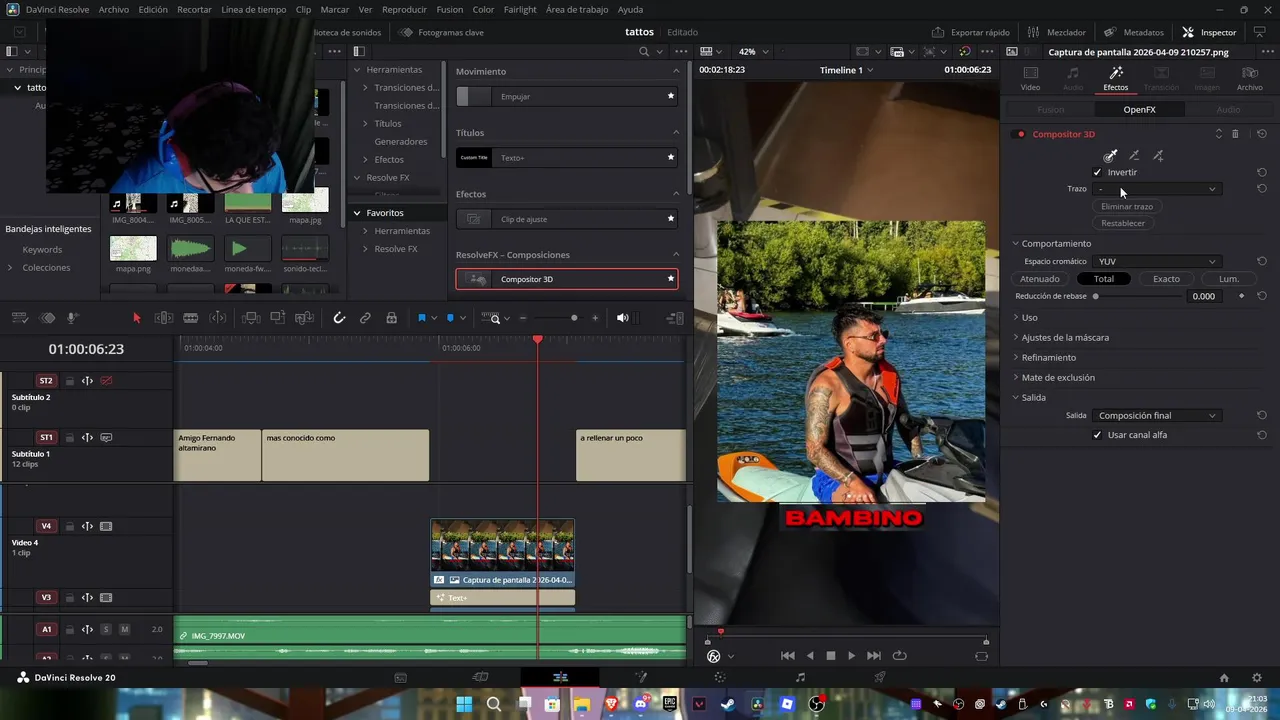
Task: Click the Restablecer button
Action: click(1123, 223)
